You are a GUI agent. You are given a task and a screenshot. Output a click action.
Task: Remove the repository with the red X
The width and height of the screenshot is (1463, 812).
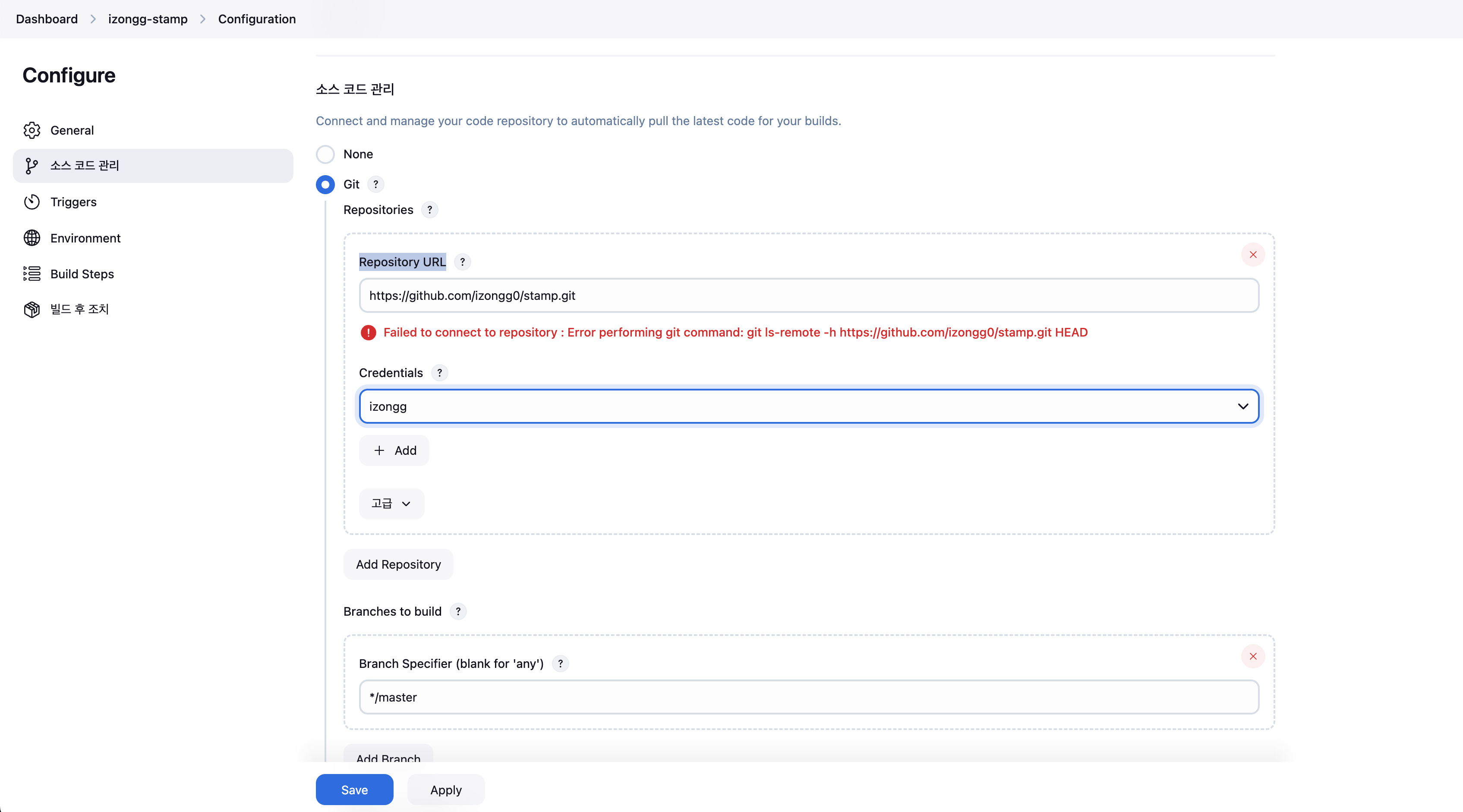click(1252, 255)
